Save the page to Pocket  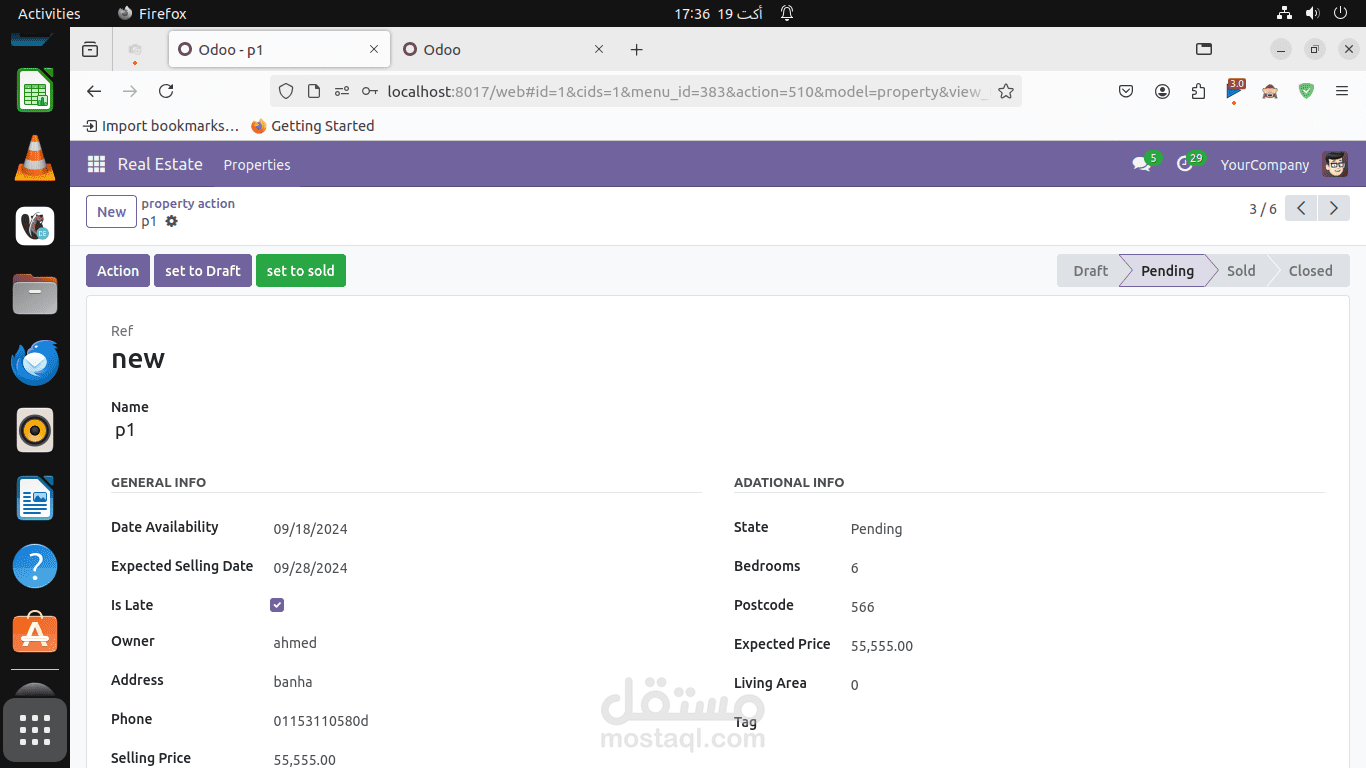point(1126,91)
